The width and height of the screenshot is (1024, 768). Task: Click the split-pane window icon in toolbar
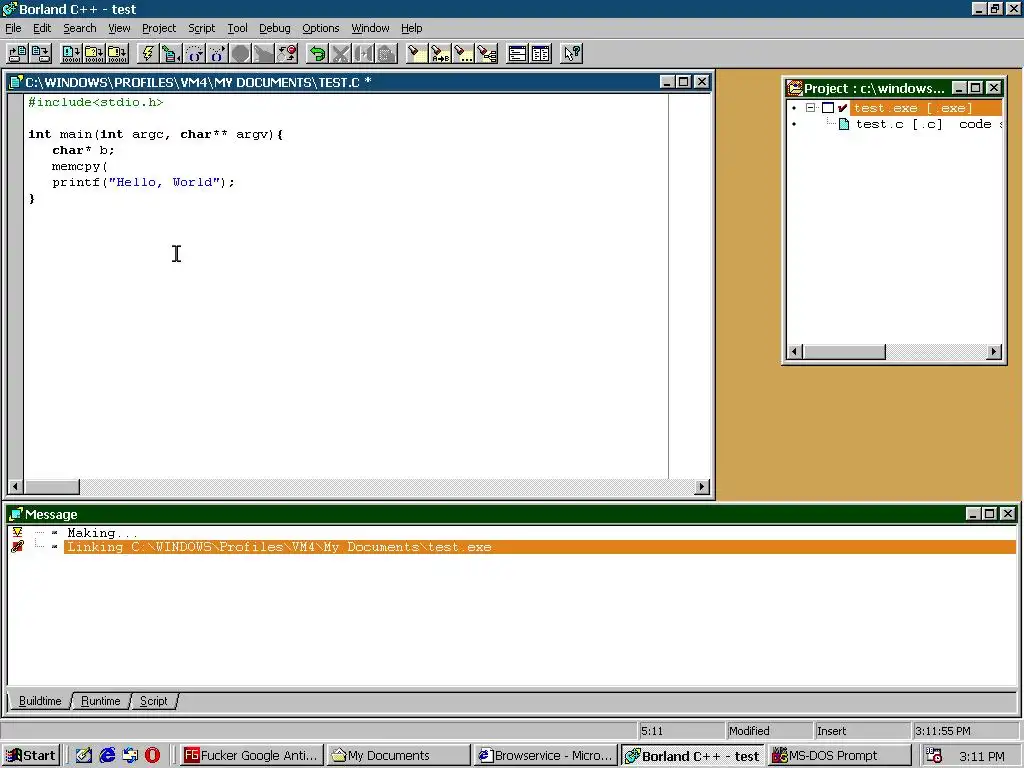(541, 54)
